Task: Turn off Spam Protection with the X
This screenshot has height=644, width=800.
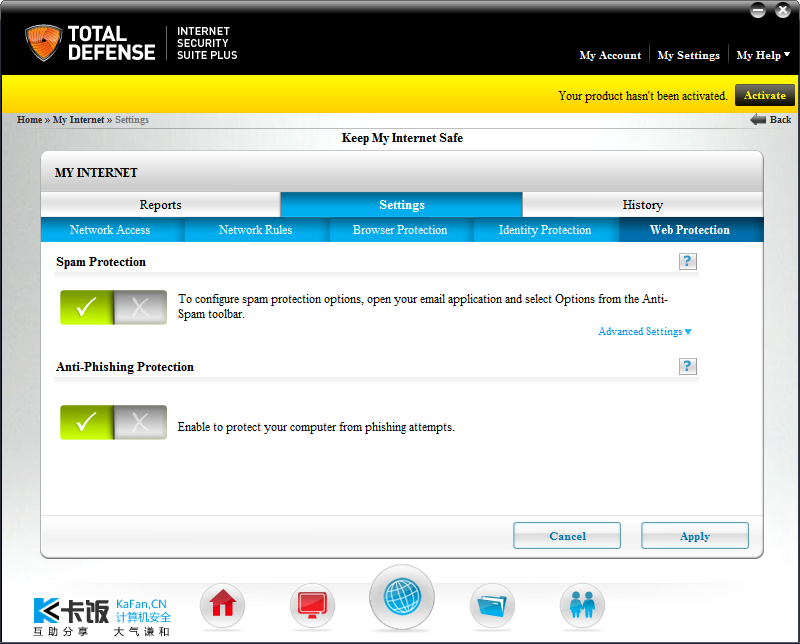Action: coord(140,307)
